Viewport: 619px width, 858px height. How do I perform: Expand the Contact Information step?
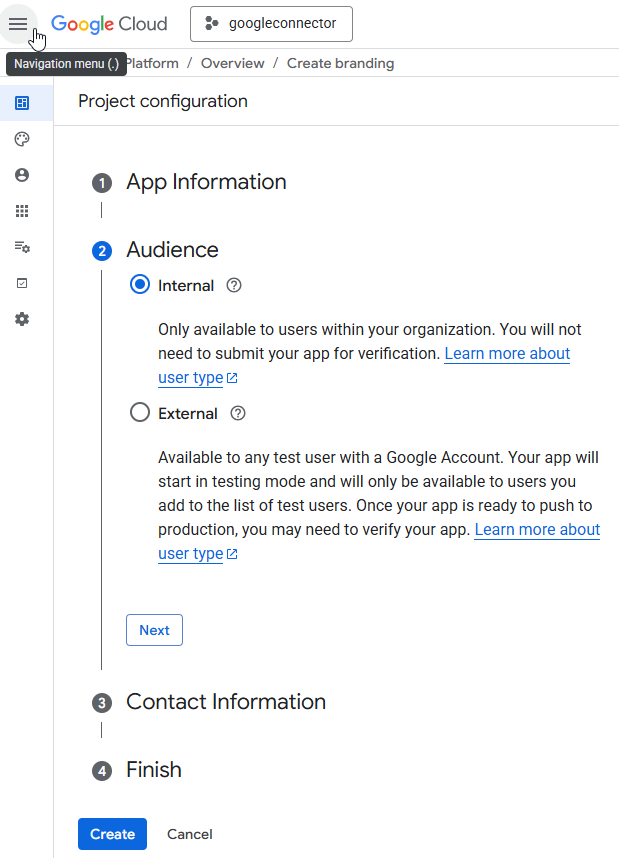pos(225,702)
